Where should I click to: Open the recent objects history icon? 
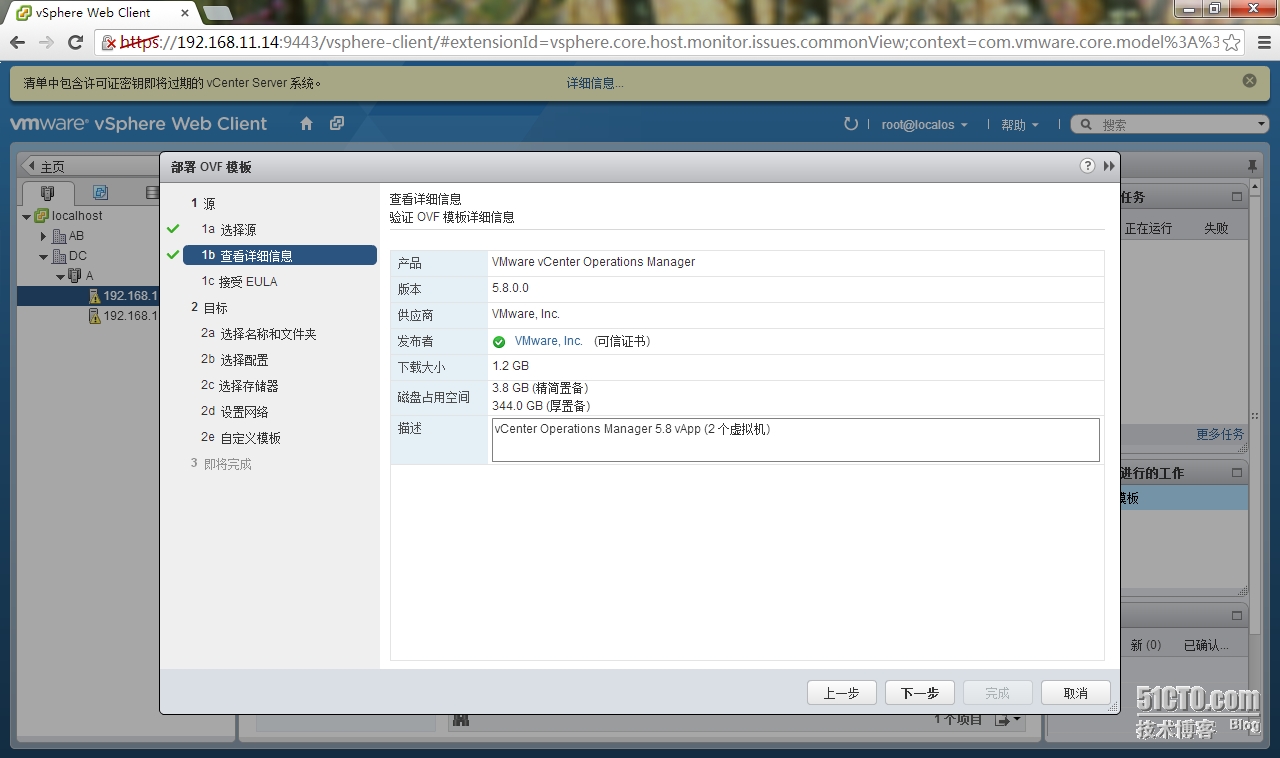point(337,124)
